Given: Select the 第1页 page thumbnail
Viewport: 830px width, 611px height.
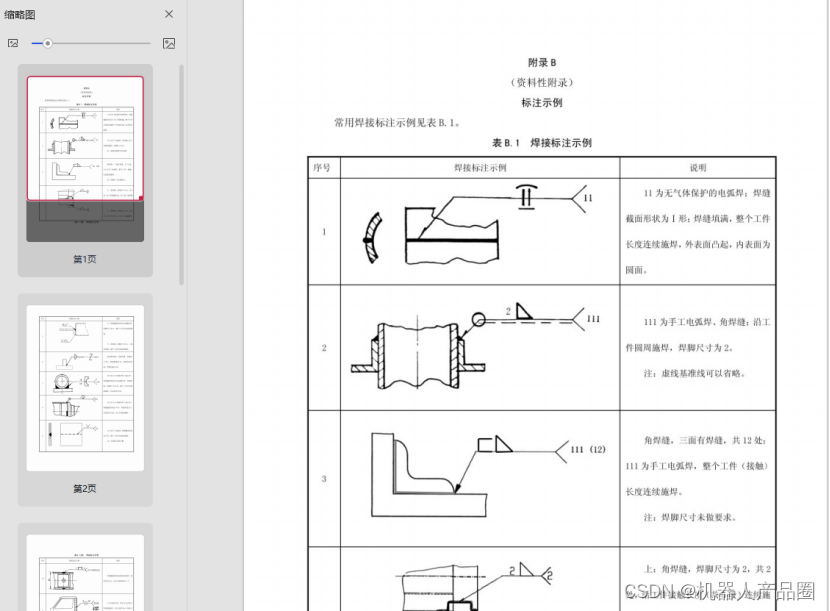Looking at the screenshot, I should click(85, 159).
